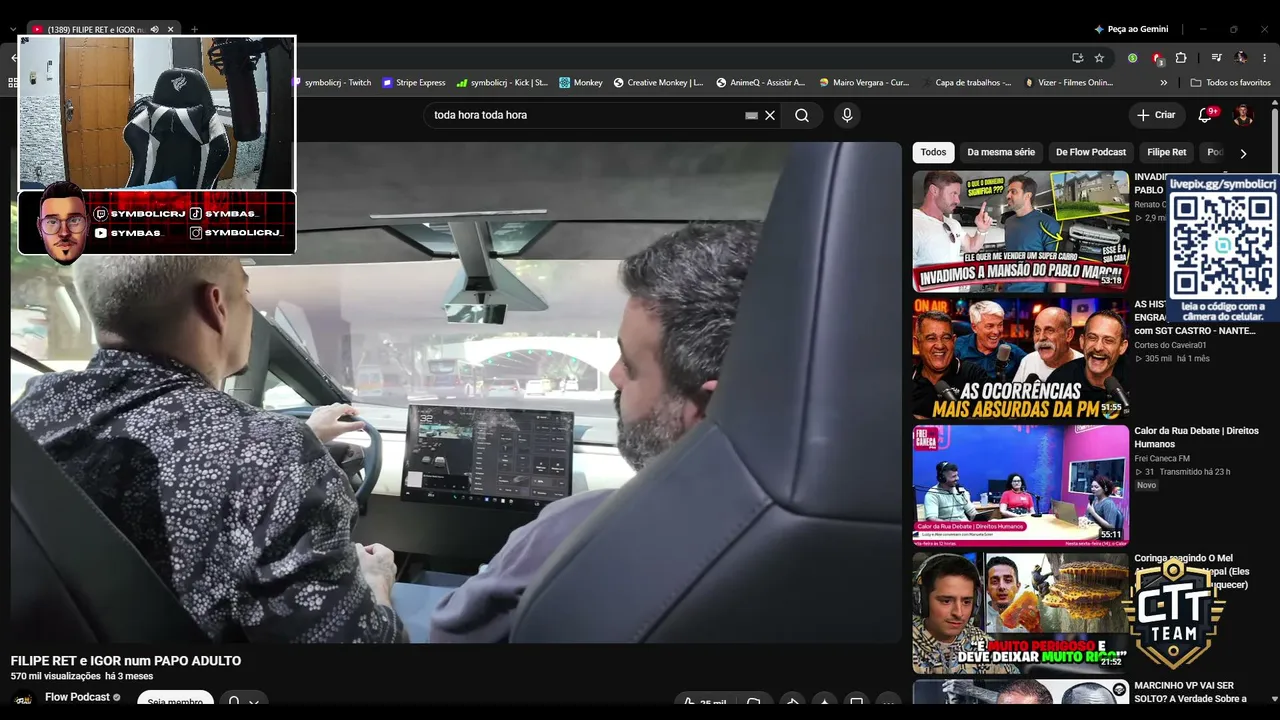
Task: Open the Mairo Vergara bookmark
Action: pyautogui.click(x=864, y=83)
